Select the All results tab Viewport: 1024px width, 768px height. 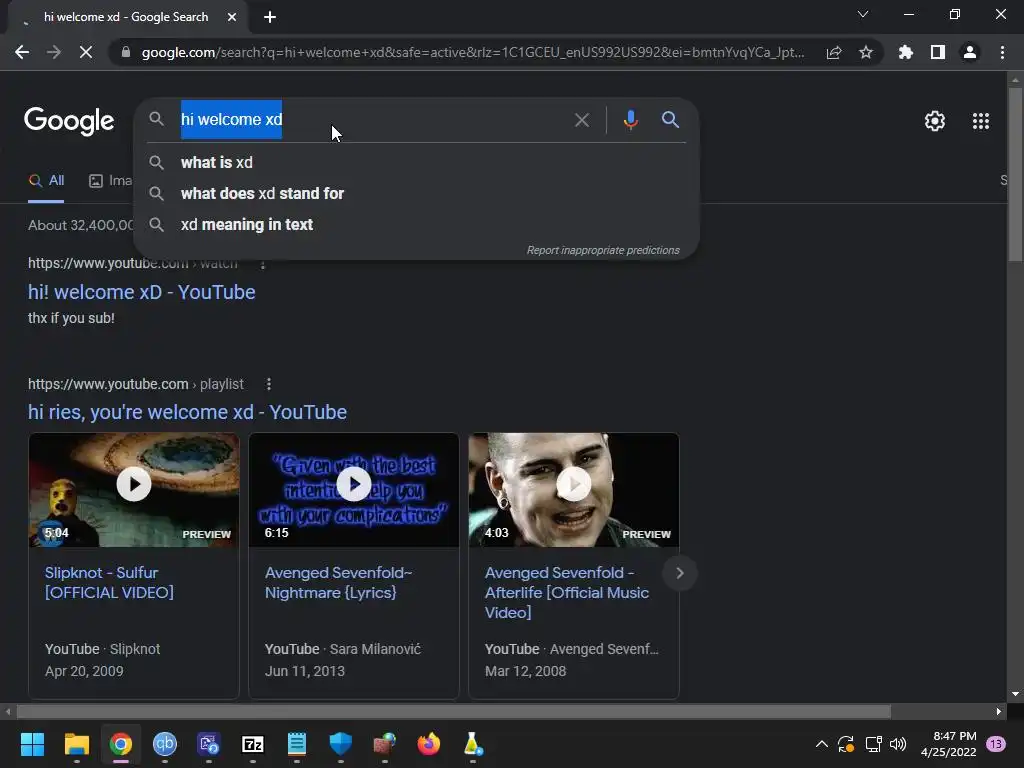click(47, 181)
